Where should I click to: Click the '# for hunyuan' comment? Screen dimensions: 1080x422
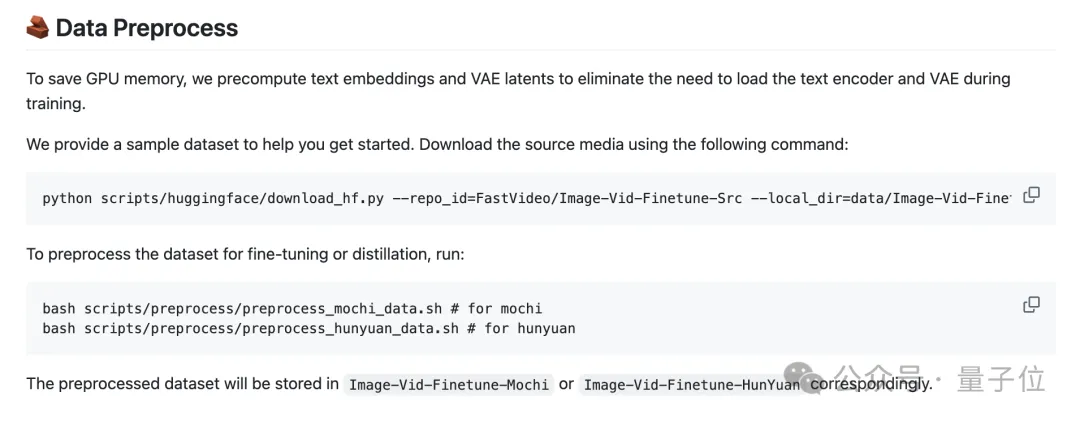(521, 328)
